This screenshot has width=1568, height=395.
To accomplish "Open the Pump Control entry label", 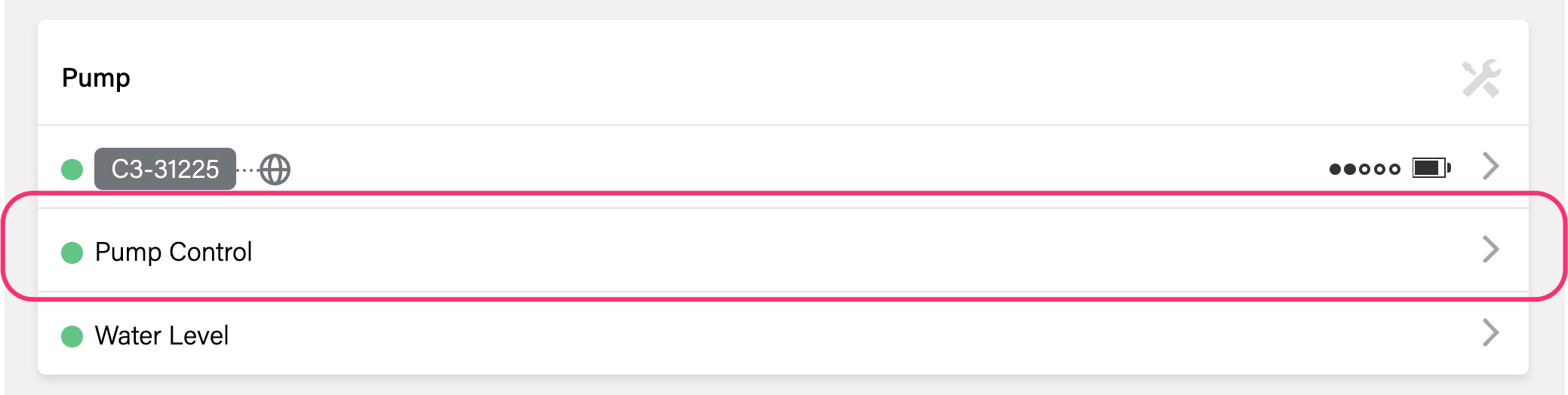I will [x=174, y=252].
